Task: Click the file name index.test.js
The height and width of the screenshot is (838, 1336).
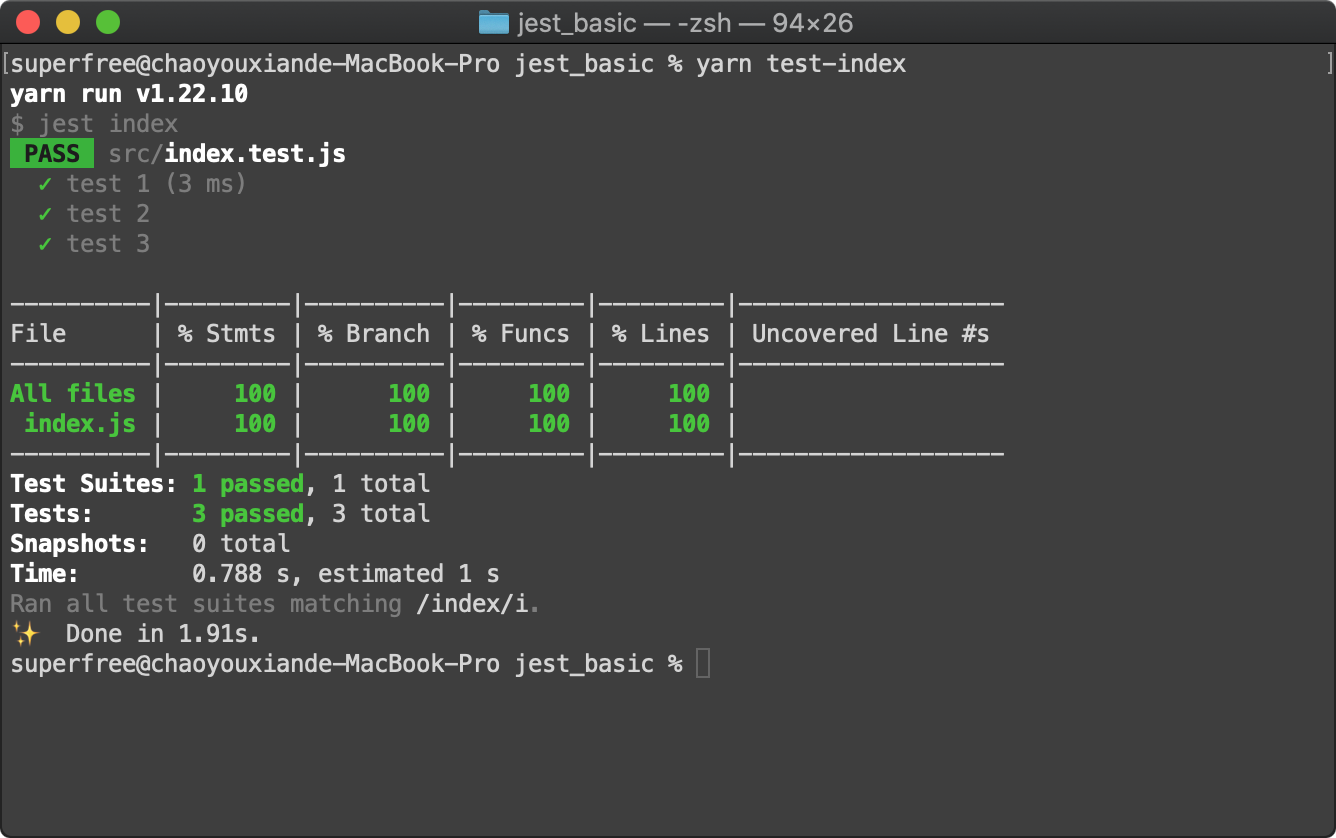Action: click(x=255, y=154)
